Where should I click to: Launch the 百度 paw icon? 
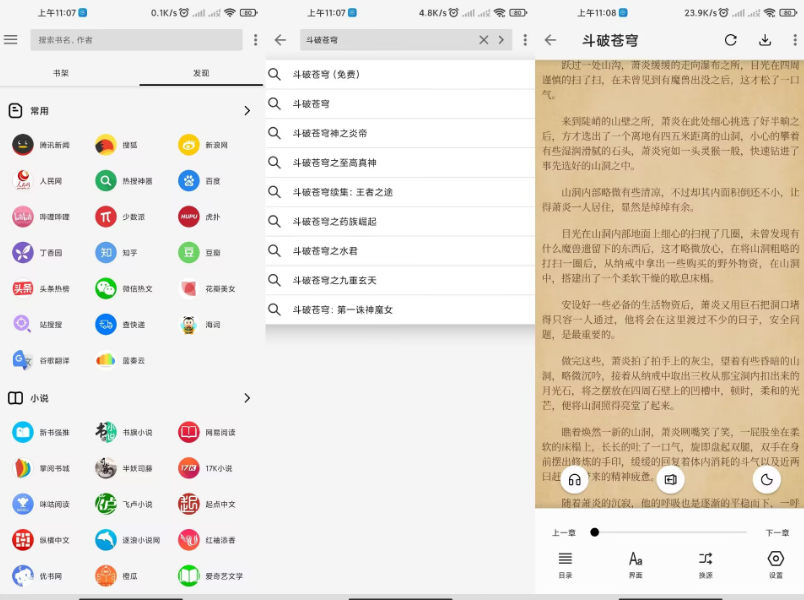(x=189, y=181)
